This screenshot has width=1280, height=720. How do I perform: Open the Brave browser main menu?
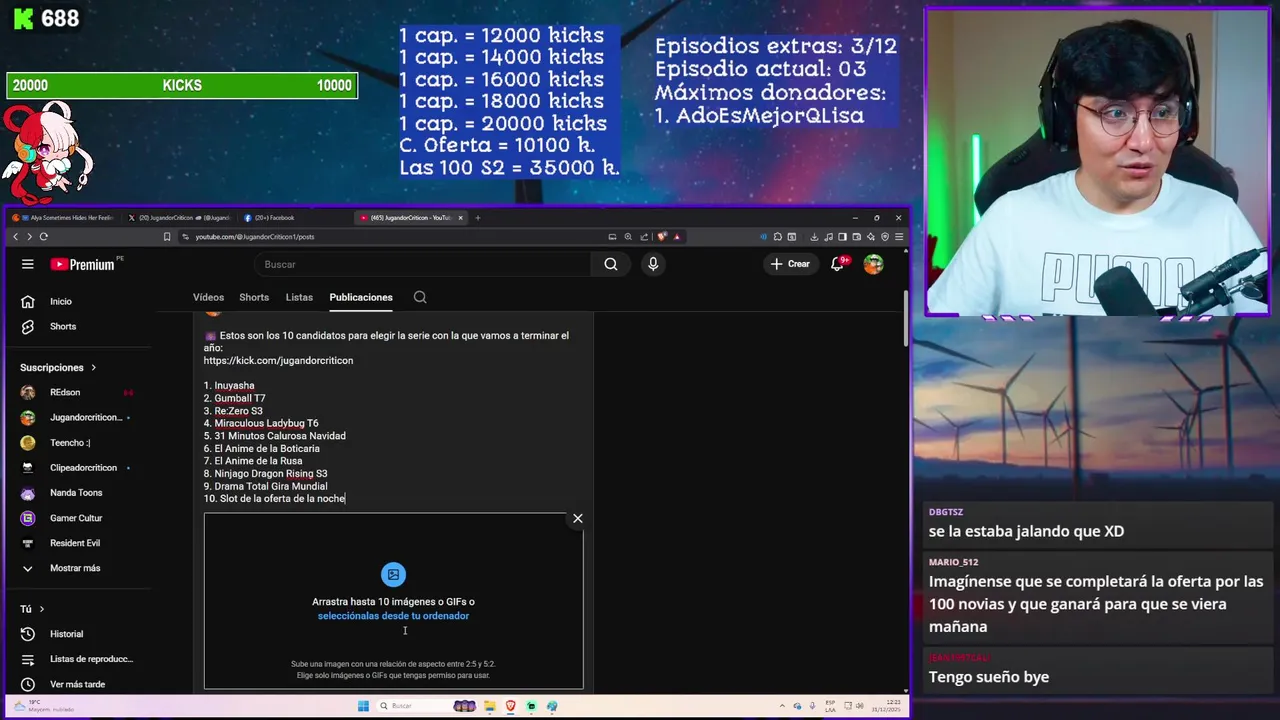[899, 237]
